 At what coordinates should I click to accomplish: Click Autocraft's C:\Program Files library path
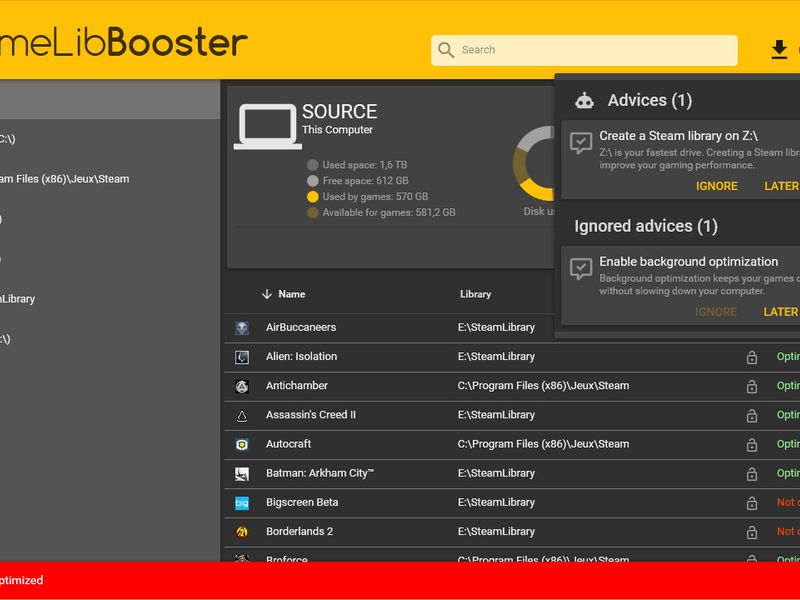[x=543, y=443]
